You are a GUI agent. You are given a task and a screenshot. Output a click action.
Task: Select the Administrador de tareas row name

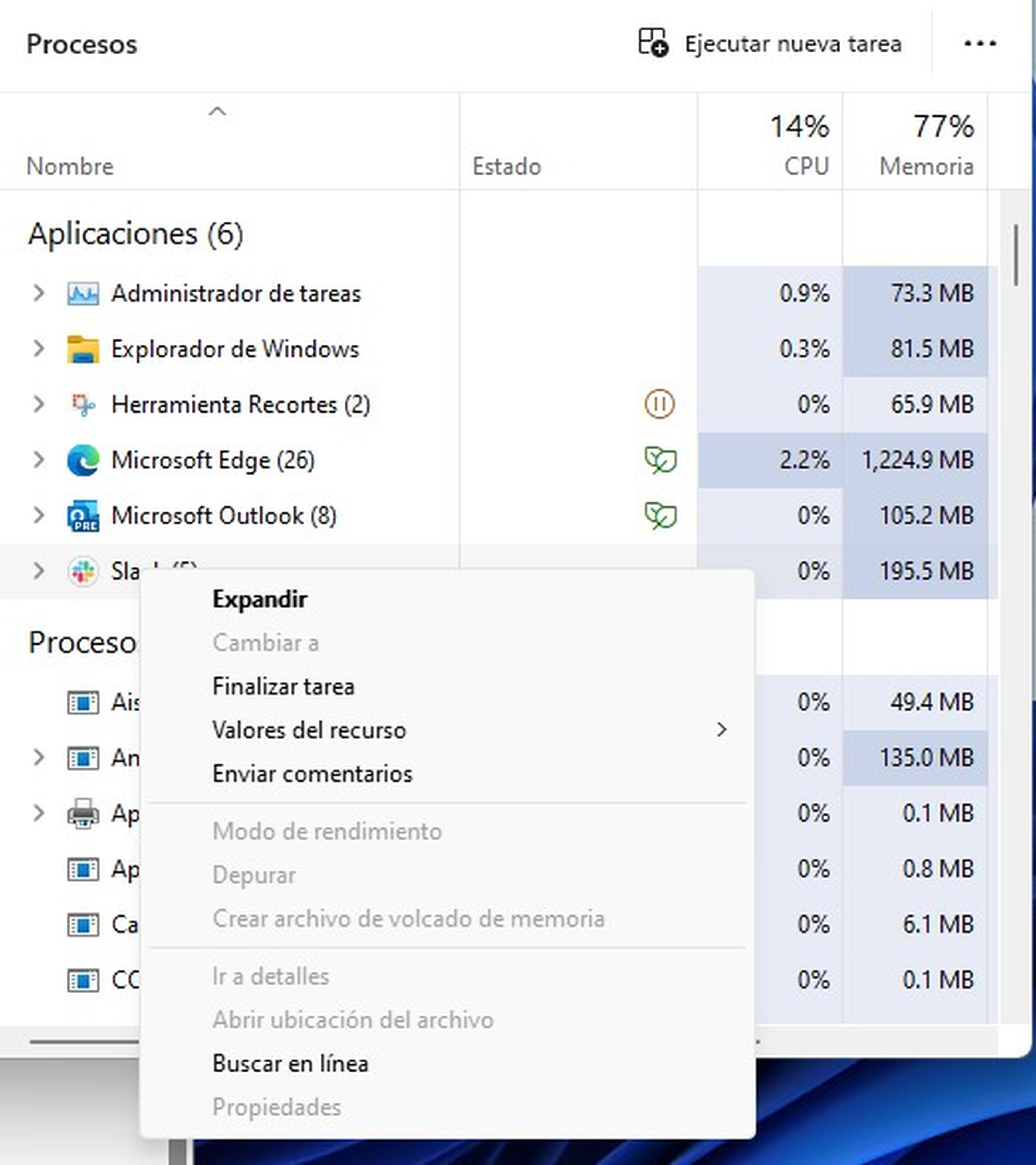point(236,294)
